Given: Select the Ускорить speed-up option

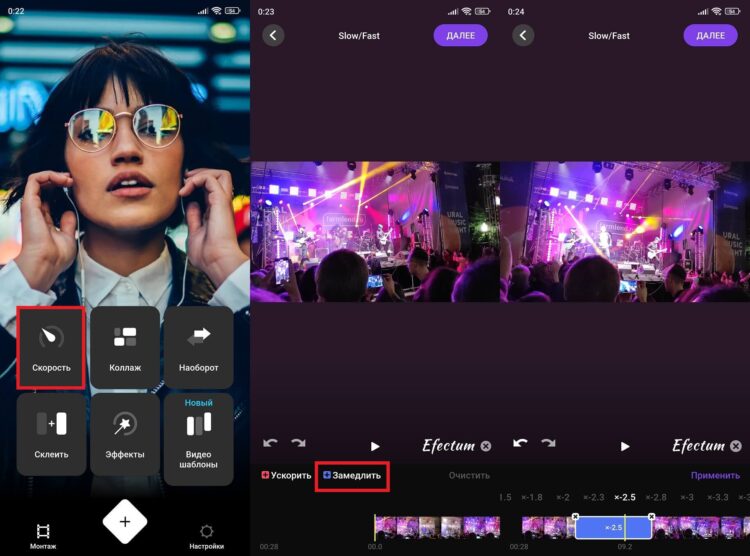Looking at the screenshot, I should (286, 476).
